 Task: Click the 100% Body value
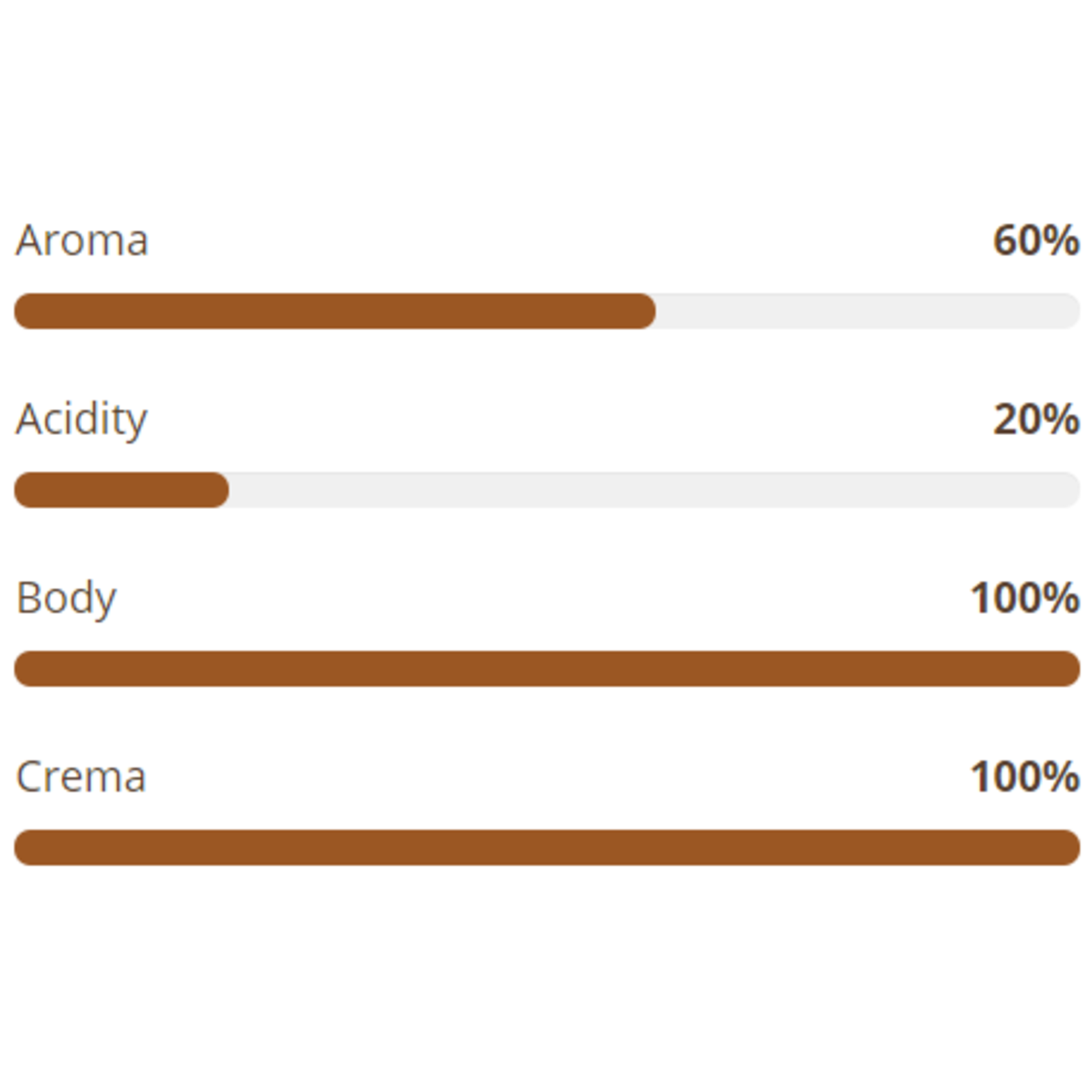pos(1025,598)
